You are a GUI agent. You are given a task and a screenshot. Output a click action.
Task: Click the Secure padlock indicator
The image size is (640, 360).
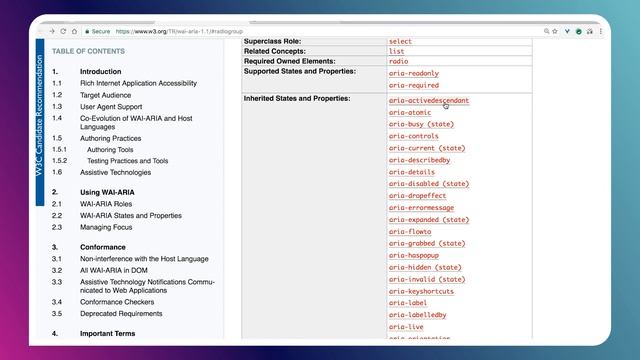[x=98, y=31]
